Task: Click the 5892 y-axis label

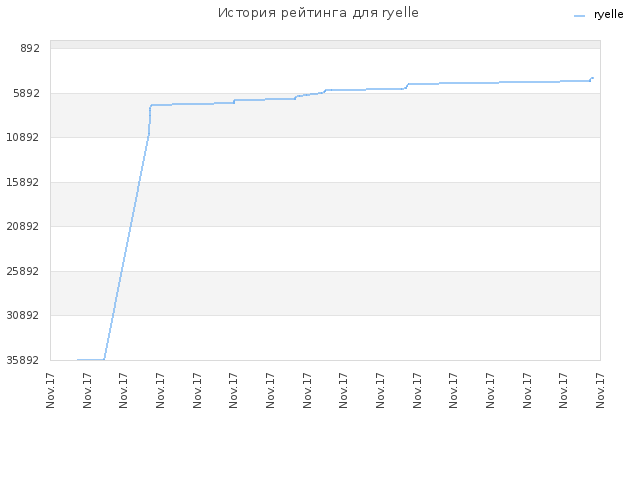Action: click(27, 93)
